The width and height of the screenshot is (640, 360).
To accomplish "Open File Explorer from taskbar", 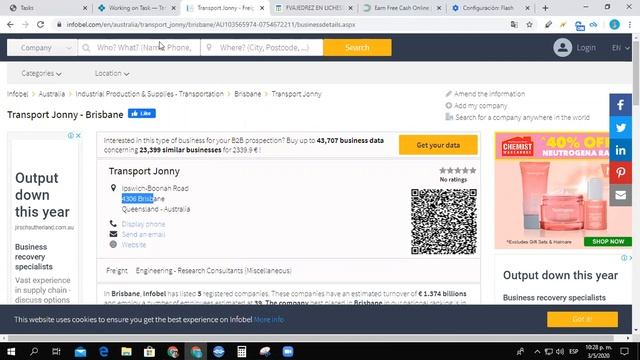I will (x=127, y=351).
